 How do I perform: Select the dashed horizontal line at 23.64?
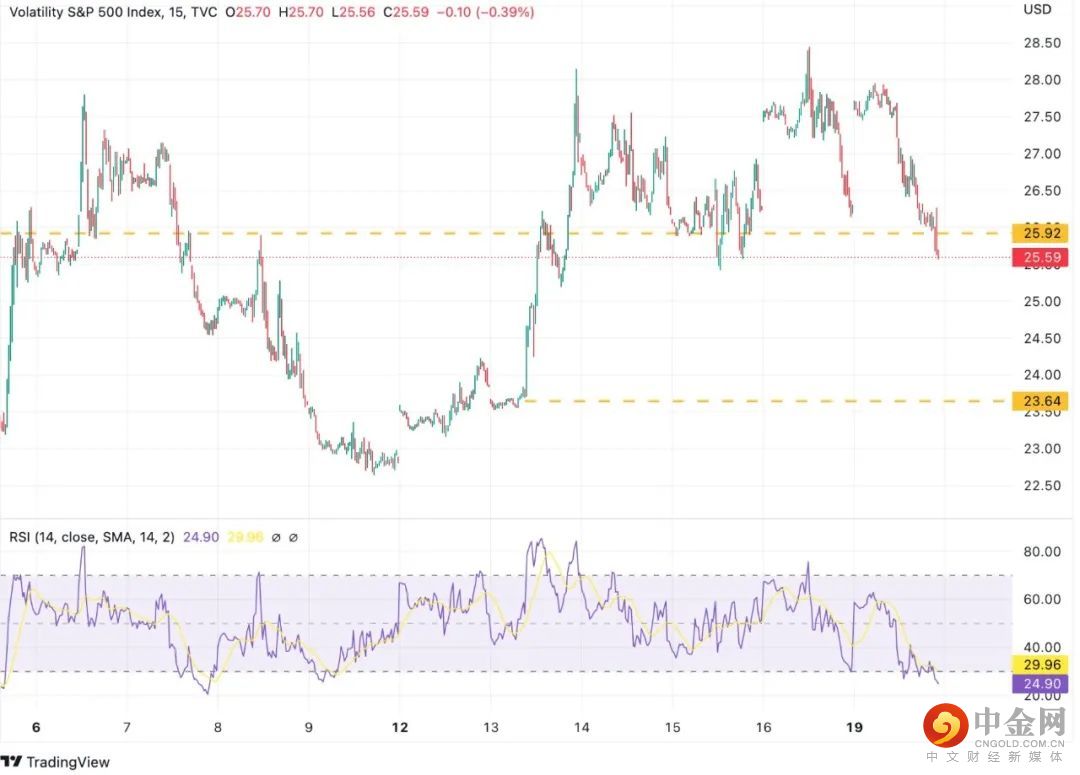(765, 401)
